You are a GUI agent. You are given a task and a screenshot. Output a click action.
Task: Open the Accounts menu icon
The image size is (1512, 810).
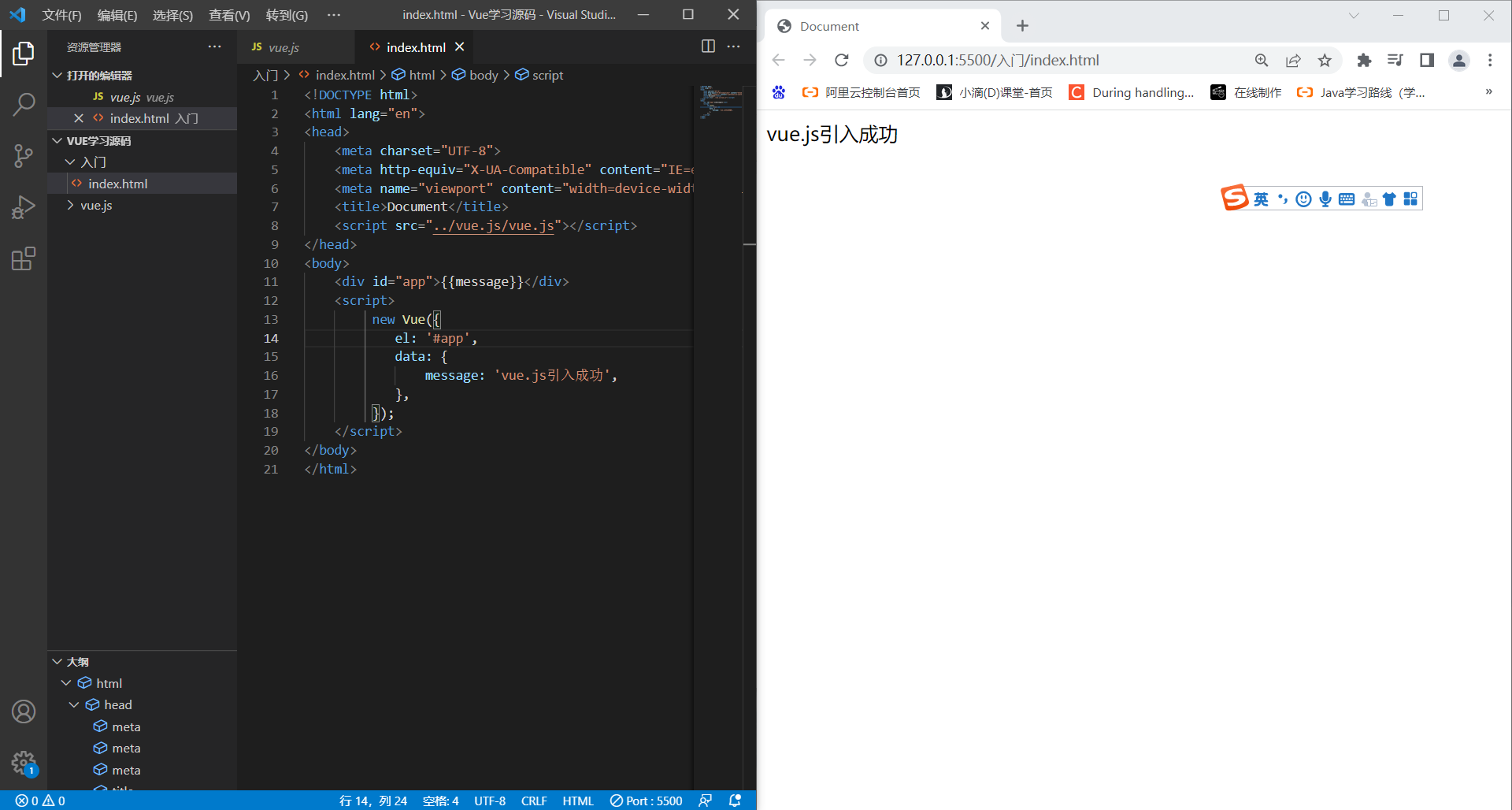24,712
